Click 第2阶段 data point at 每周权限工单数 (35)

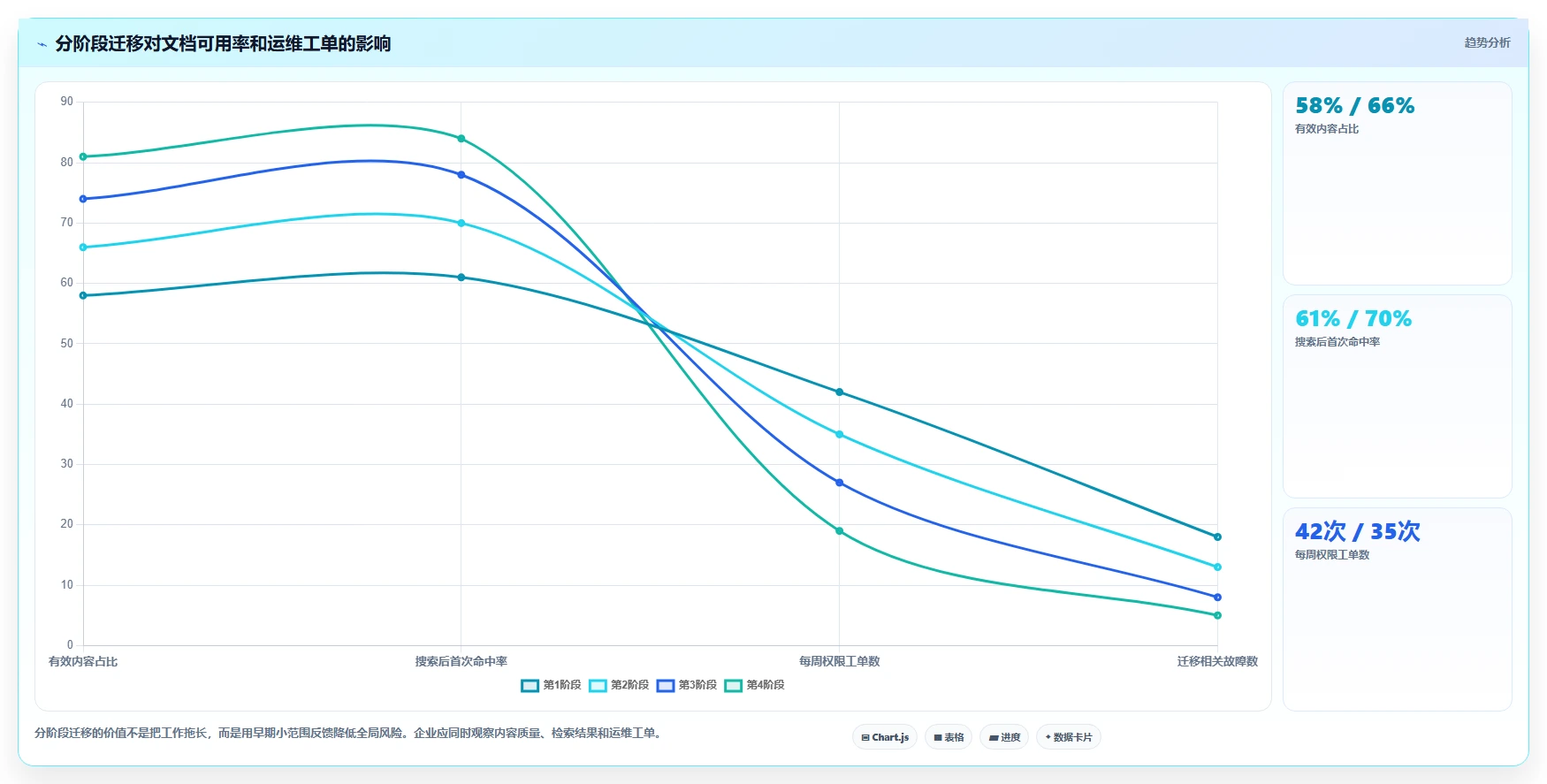pos(840,435)
